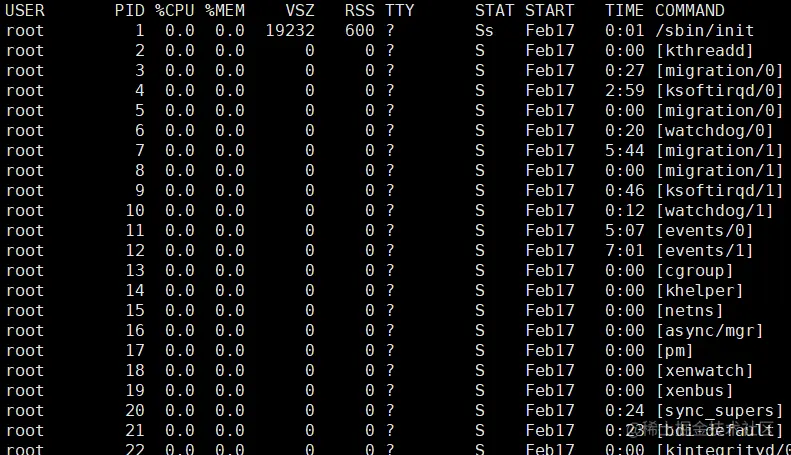Click the VSZ value 19232
This screenshot has width=791, height=455.
point(290,31)
